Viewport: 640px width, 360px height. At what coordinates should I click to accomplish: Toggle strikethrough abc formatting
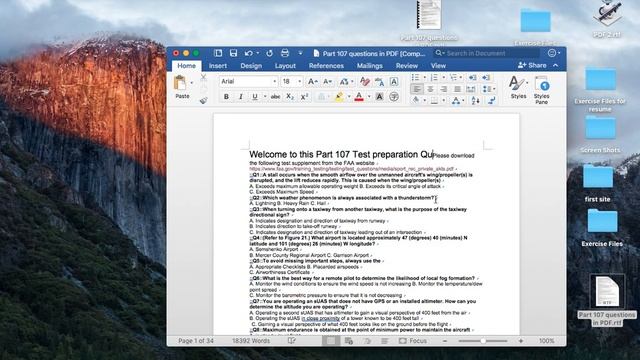pyautogui.click(x=276, y=97)
